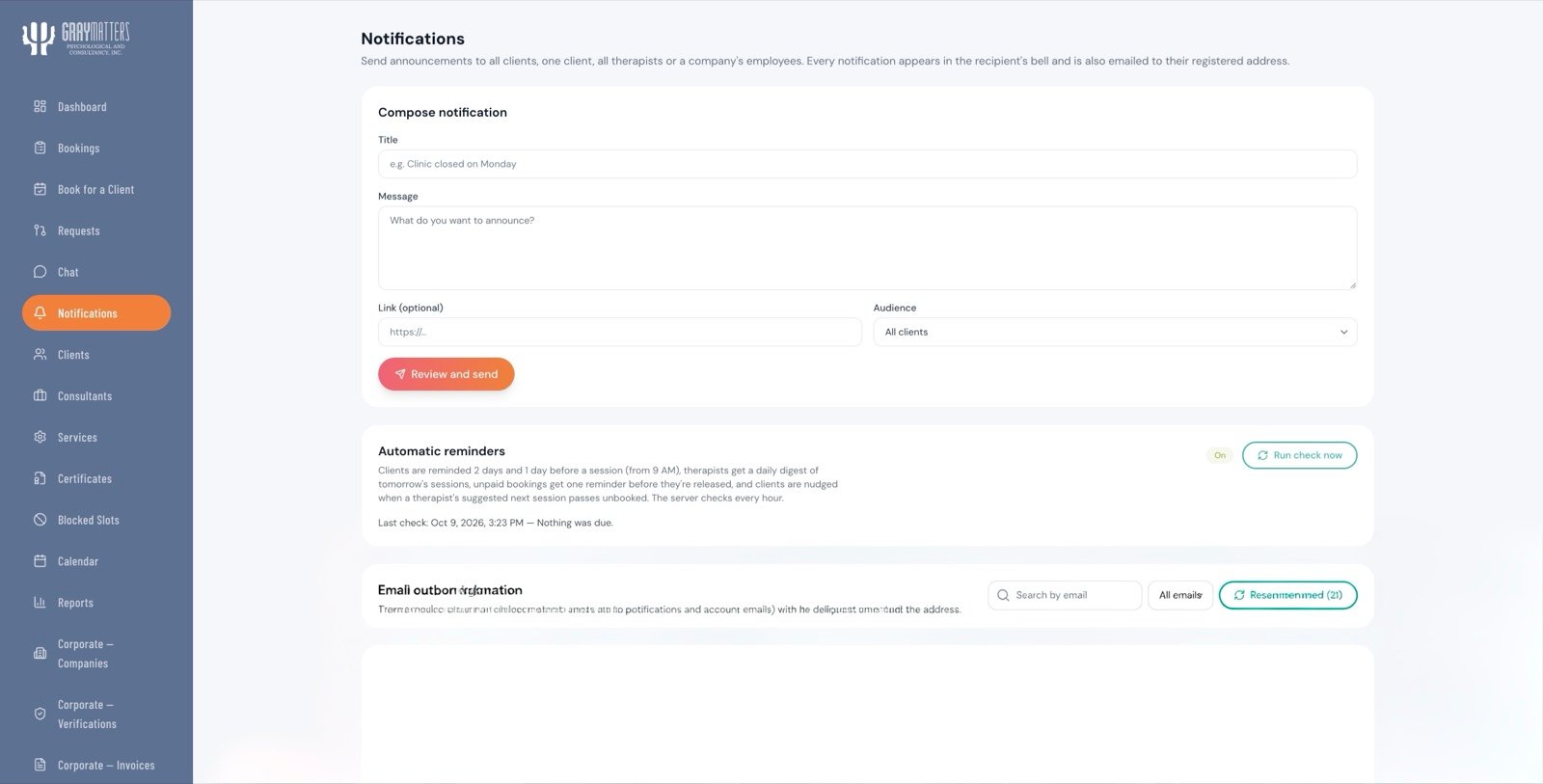Navigate to Blocked Slots
Image resolution: width=1543 pixels, height=784 pixels.
[96, 520]
